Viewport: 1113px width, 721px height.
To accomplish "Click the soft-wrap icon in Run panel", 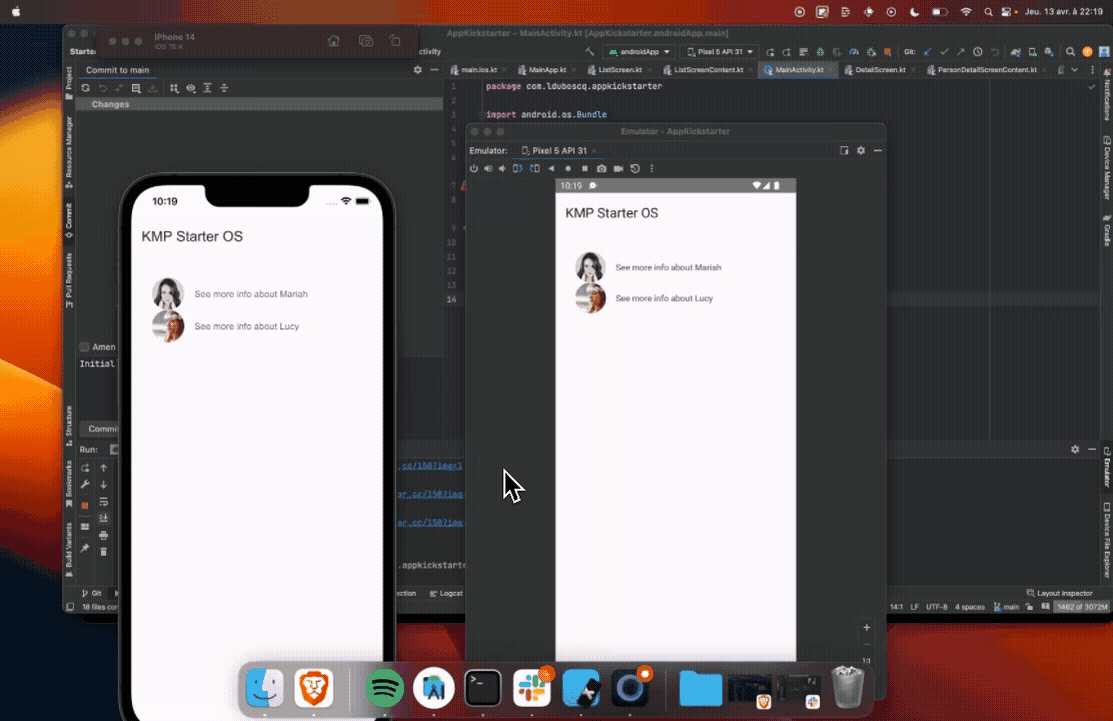I will tap(103, 501).
